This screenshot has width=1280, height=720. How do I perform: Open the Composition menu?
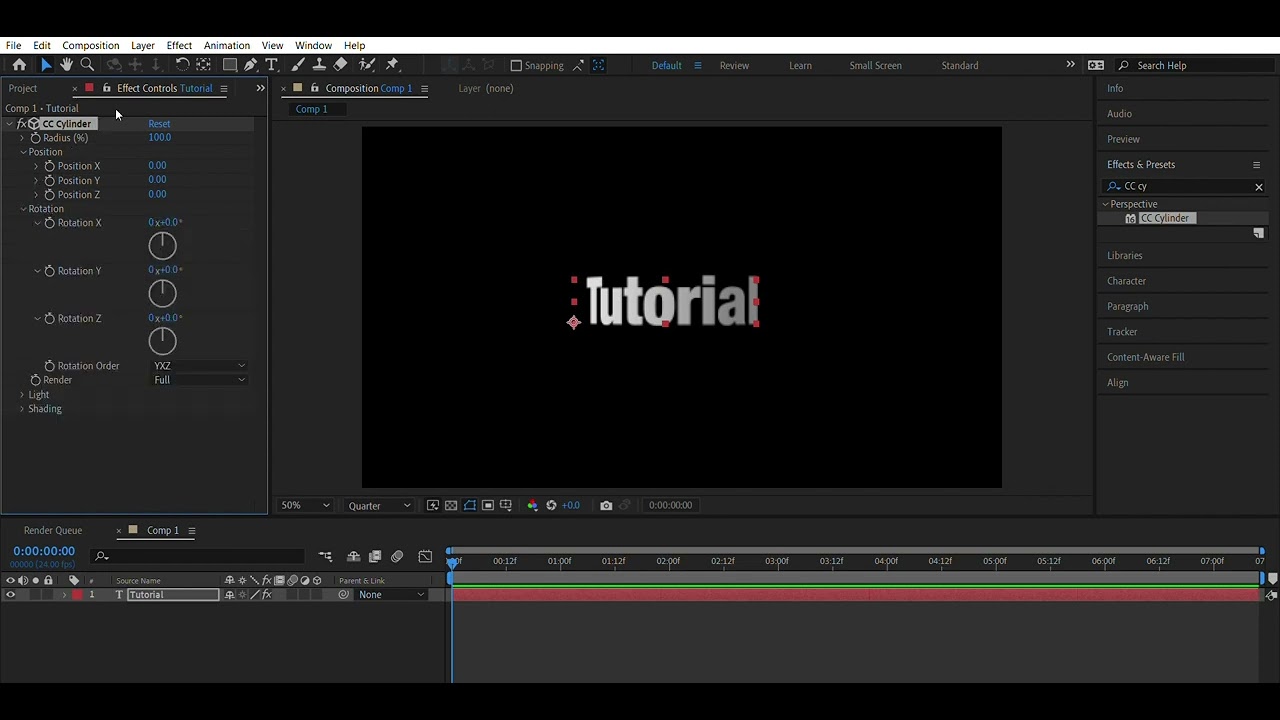(90, 45)
